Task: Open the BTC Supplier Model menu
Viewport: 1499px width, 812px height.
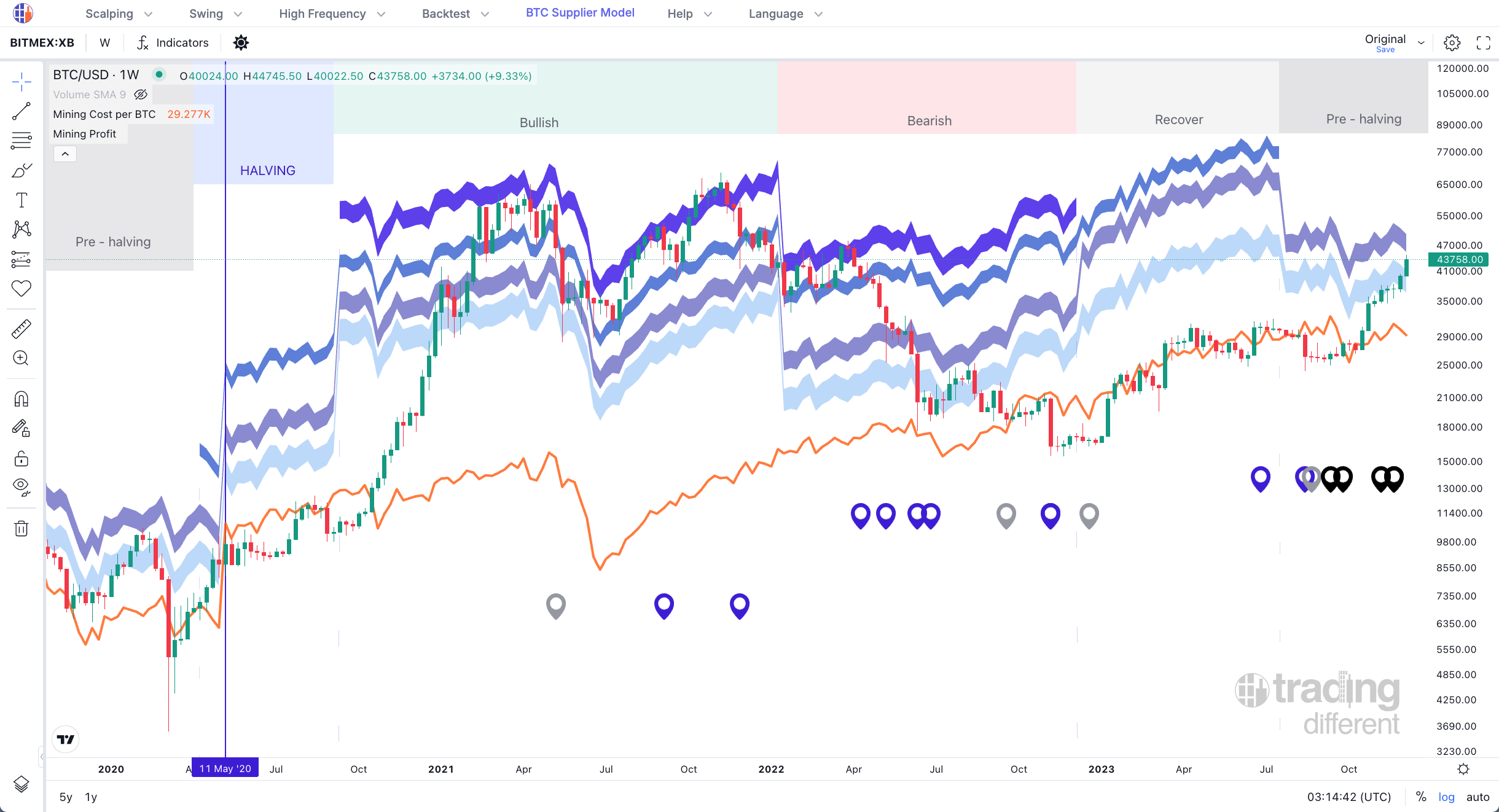Action: pos(580,12)
